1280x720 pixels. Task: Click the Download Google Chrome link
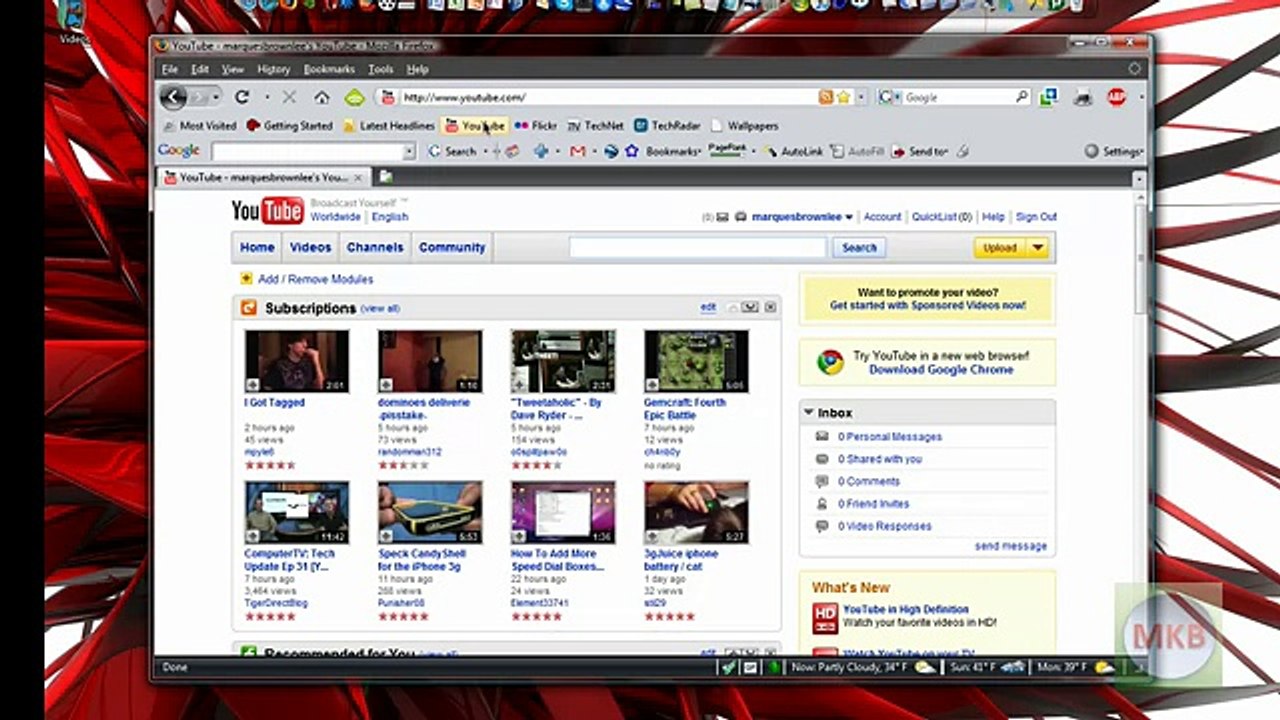(x=941, y=370)
